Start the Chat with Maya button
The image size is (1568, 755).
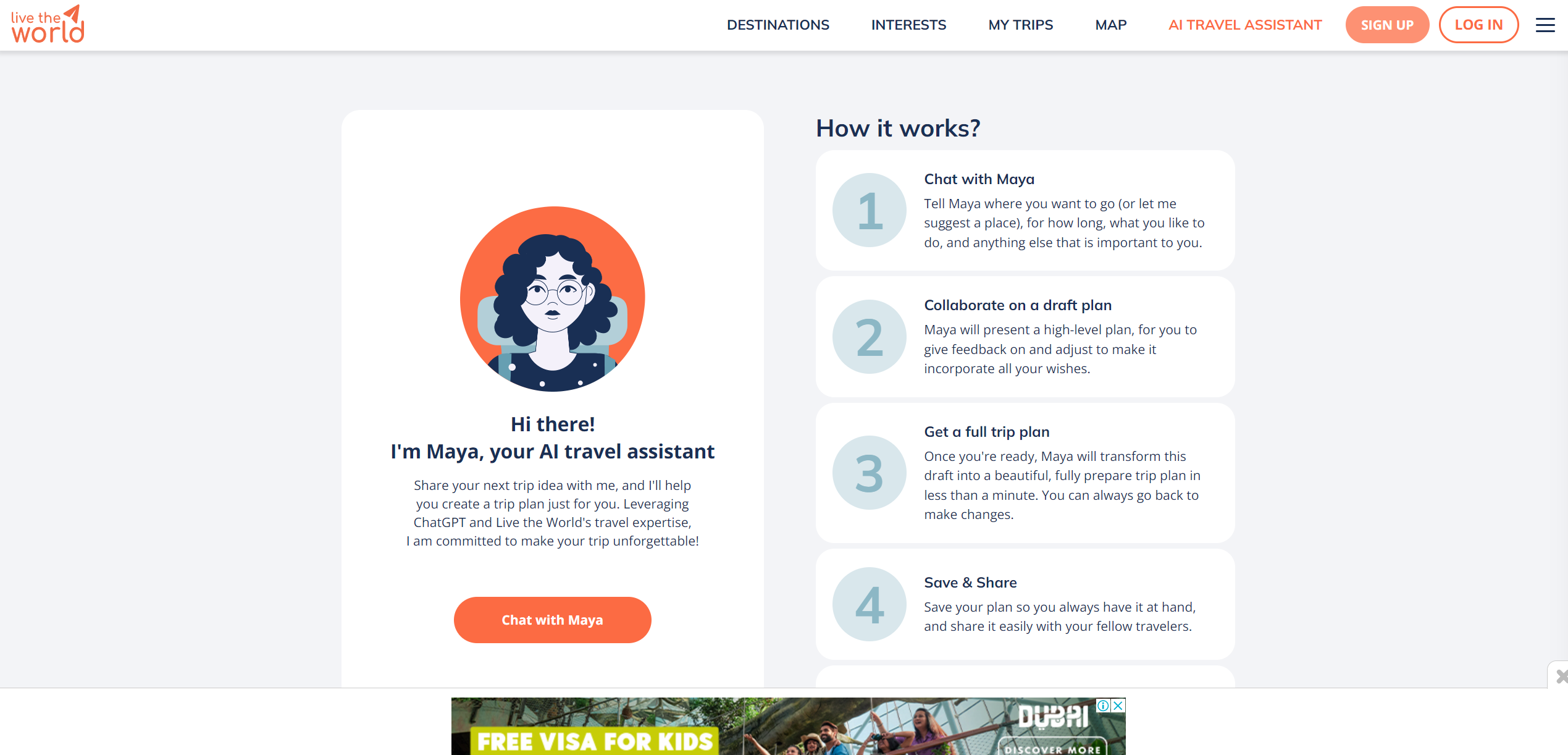pos(552,620)
